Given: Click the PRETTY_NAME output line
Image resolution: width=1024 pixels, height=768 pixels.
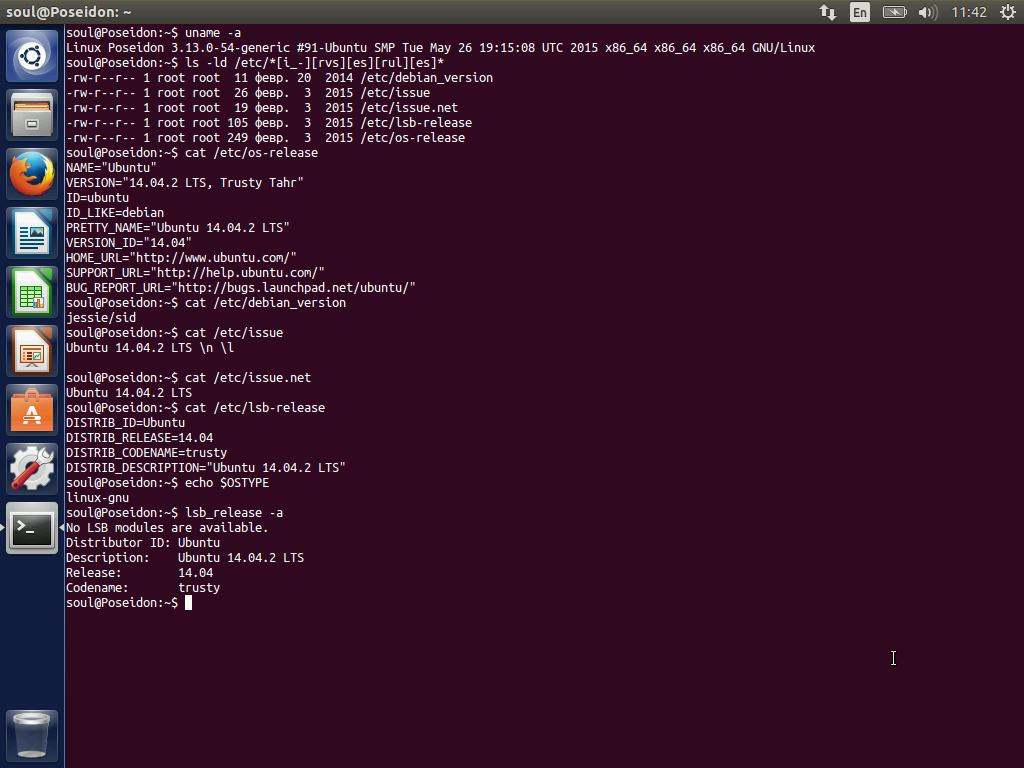Looking at the screenshot, I should click(178, 228).
